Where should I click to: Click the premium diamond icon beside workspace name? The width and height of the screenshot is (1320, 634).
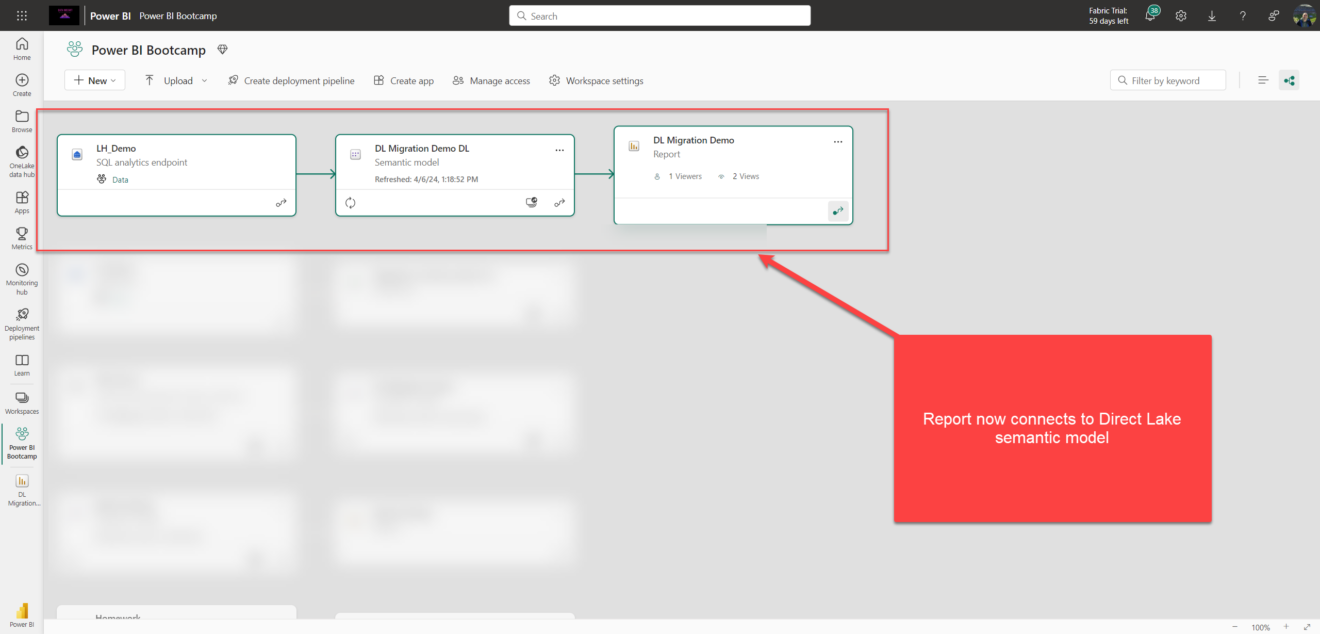pos(223,50)
